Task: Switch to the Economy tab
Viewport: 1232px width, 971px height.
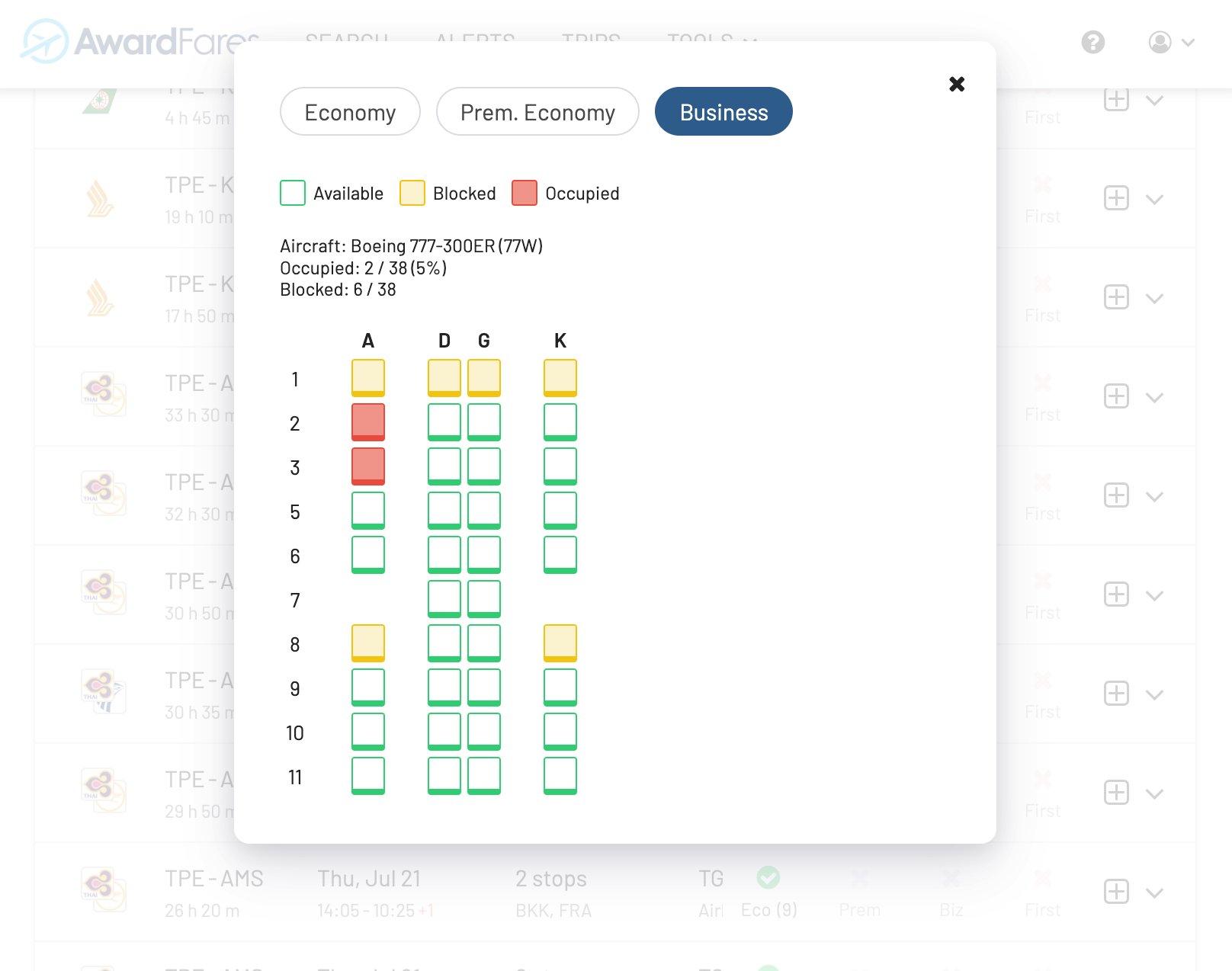Action: coord(350,111)
